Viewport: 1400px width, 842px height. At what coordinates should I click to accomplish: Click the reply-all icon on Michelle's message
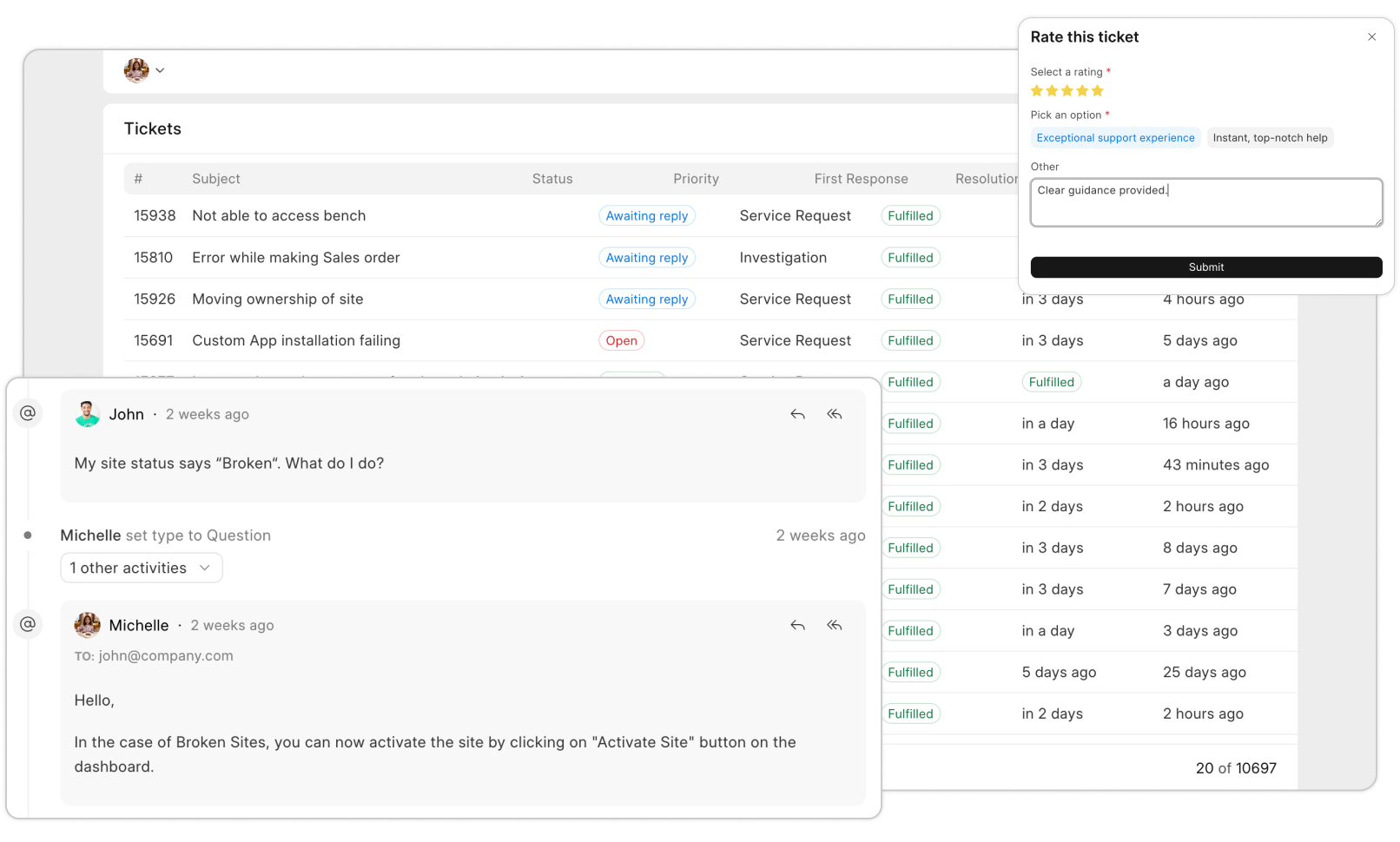(x=834, y=625)
